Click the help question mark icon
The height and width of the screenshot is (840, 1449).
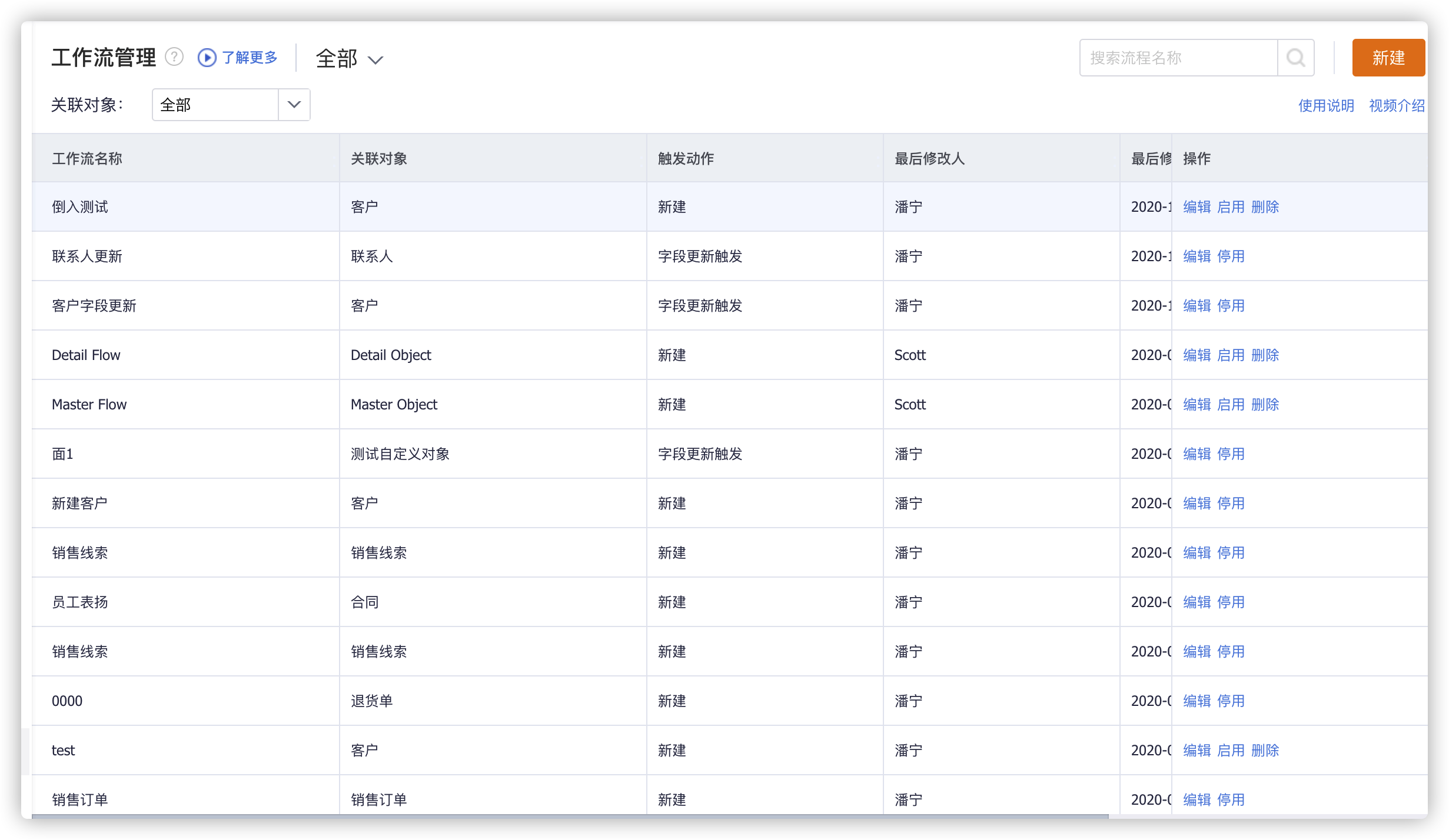click(174, 57)
